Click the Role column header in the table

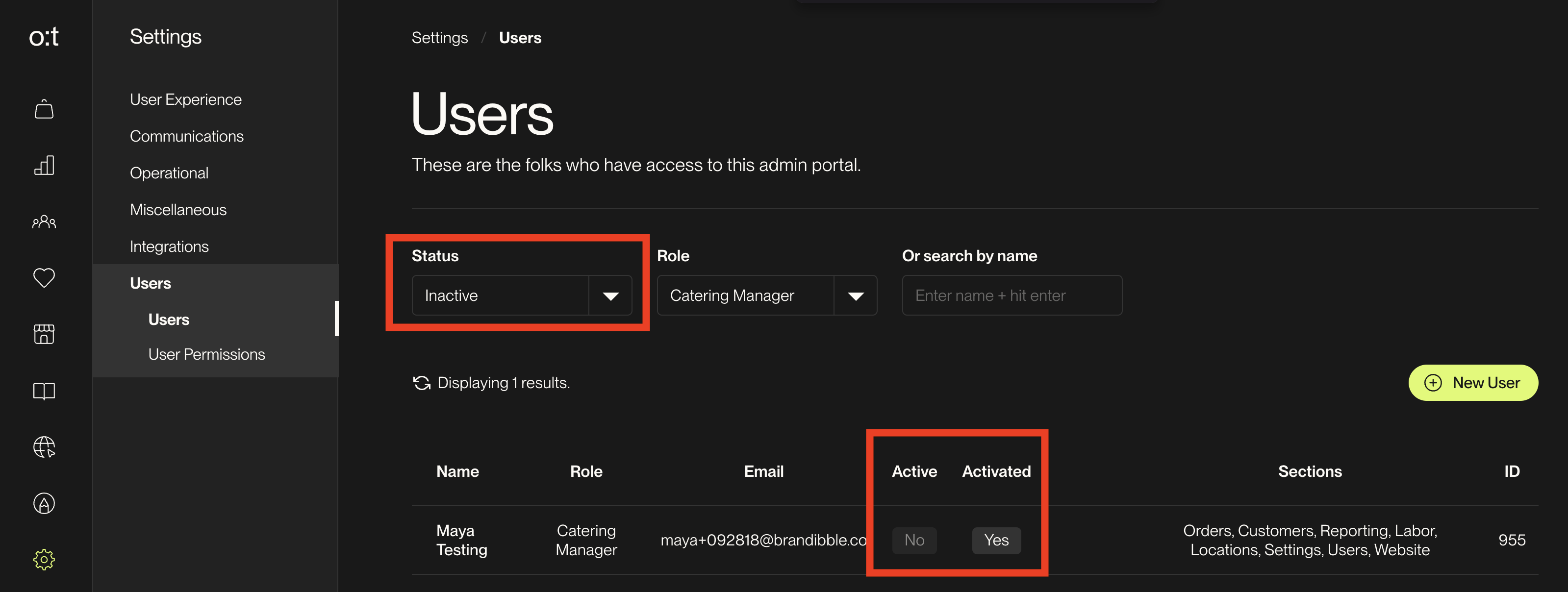586,471
